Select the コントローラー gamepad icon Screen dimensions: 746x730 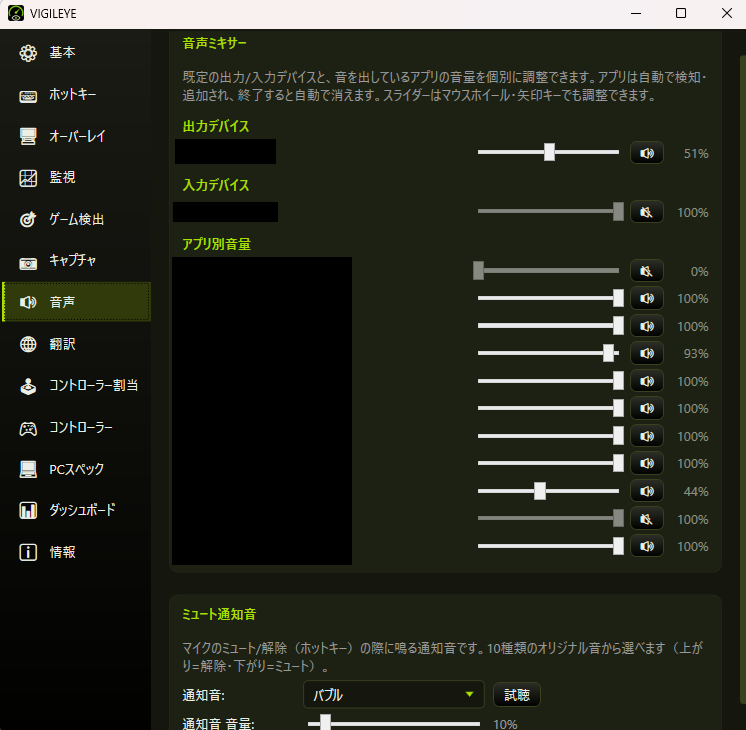click(28, 428)
